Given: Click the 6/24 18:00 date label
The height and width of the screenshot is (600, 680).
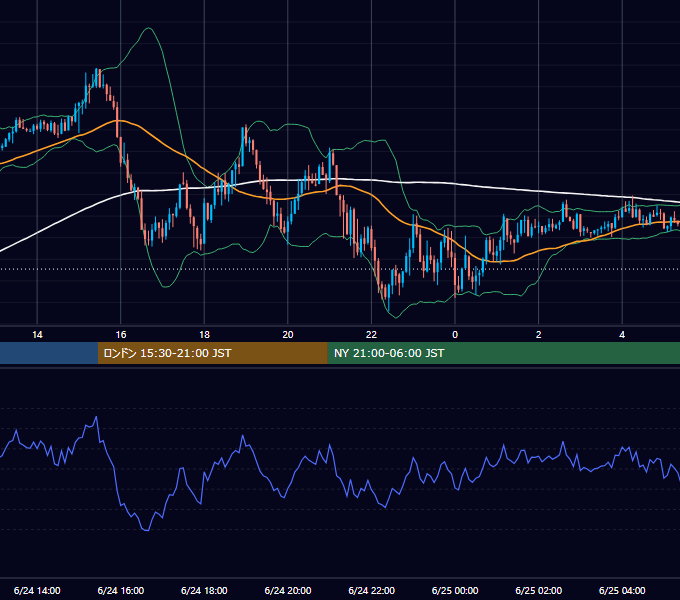Looking at the screenshot, I should point(204,590).
